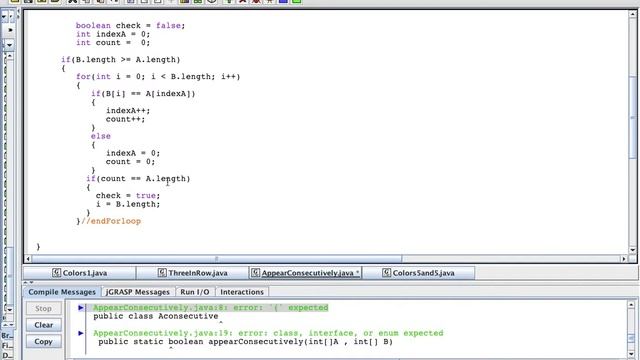Click the "i = B.length;" statement
Viewport: 640px width, 360px height.
click(128, 204)
